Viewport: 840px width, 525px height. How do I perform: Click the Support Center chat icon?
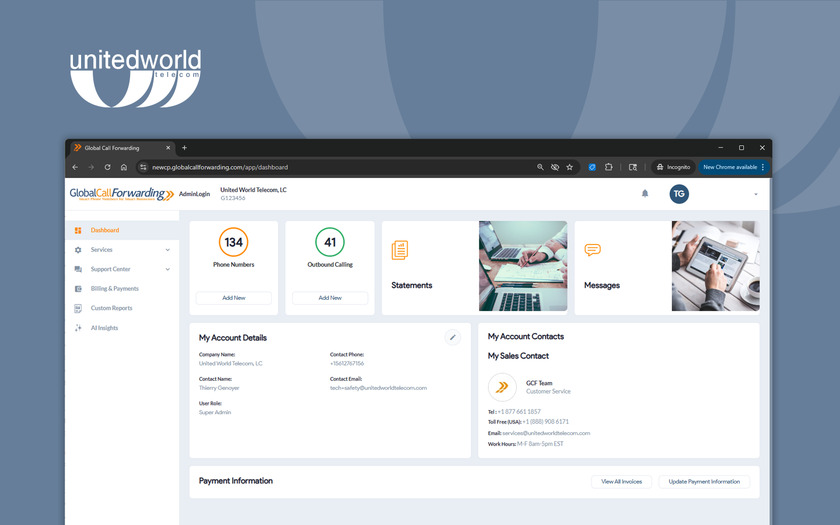pos(78,269)
